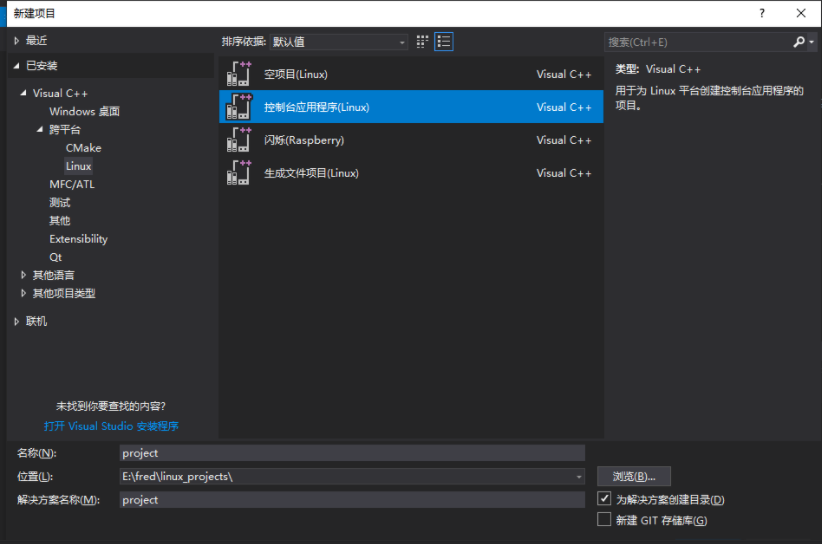822x544 pixels.
Task: Enable 新建 GIT 存储库 checkbox
Action: pyautogui.click(x=604, y=519)
